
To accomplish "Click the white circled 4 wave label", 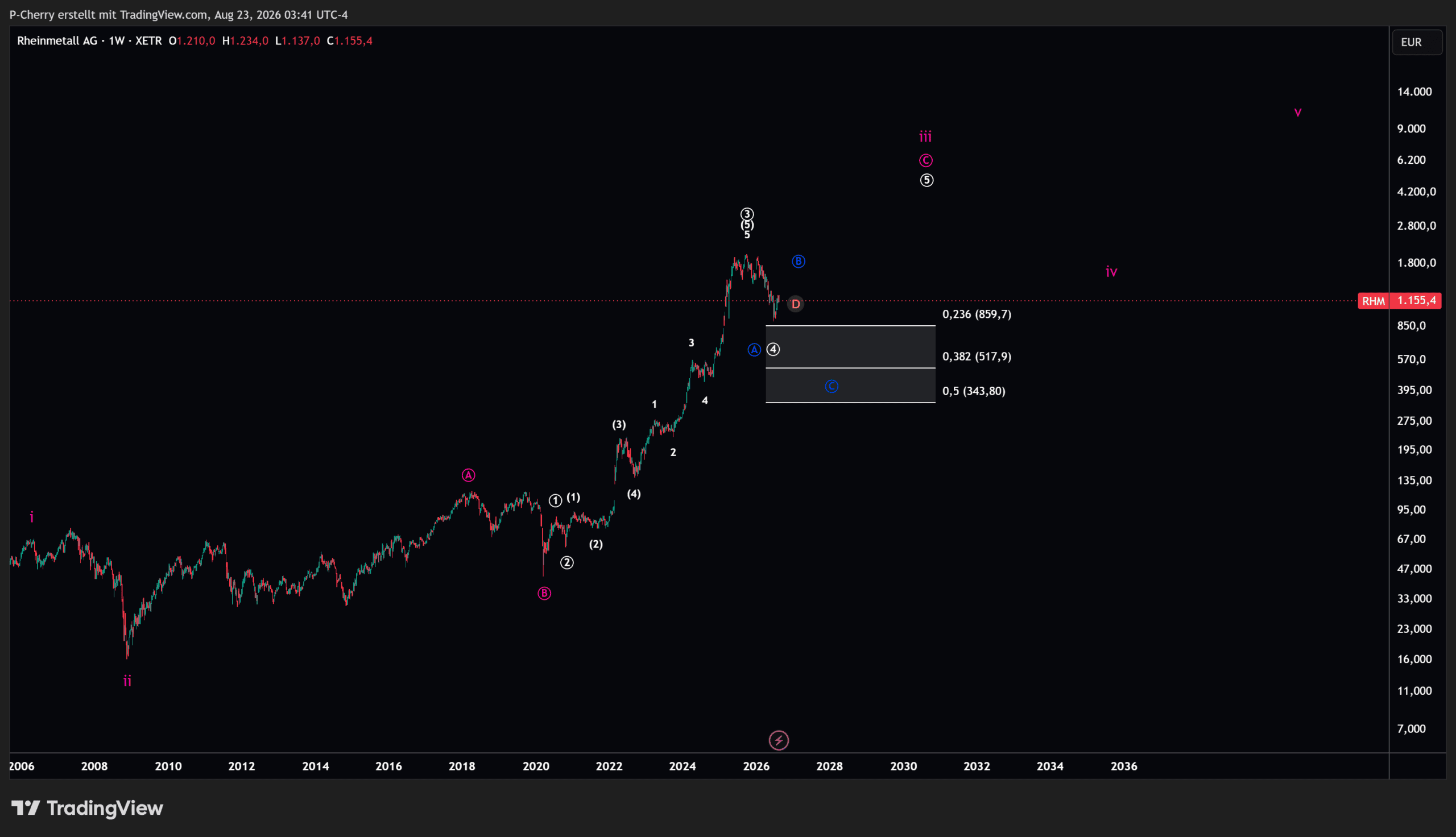I will 773,350.
